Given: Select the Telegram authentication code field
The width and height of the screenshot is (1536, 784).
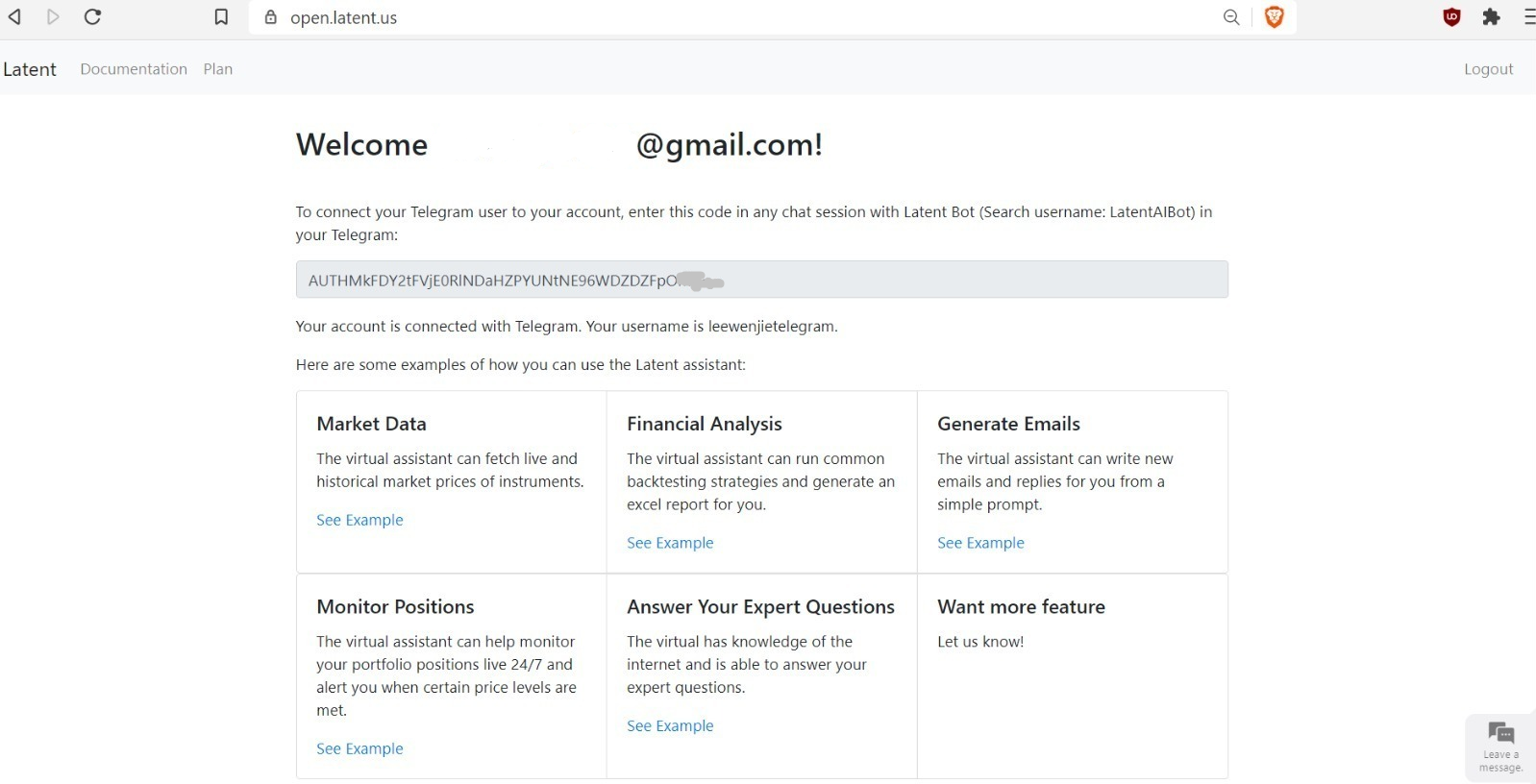Looking at the screenshot, I should [760, 280].
